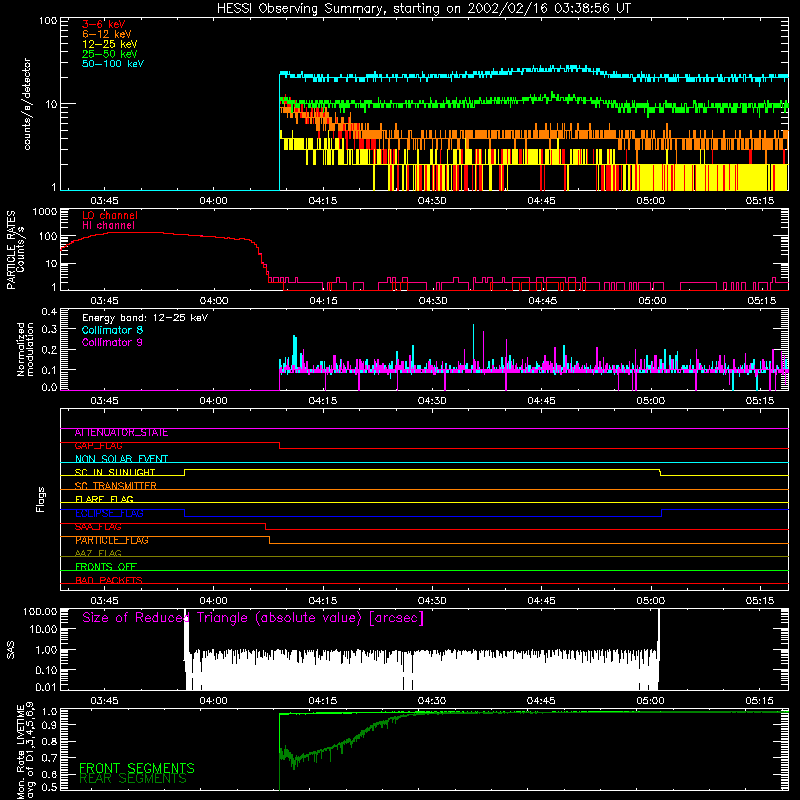Click the Energy band: 12-25 keV label
The height and width of the screenshot is (800, 800).
tap(145, 318)
